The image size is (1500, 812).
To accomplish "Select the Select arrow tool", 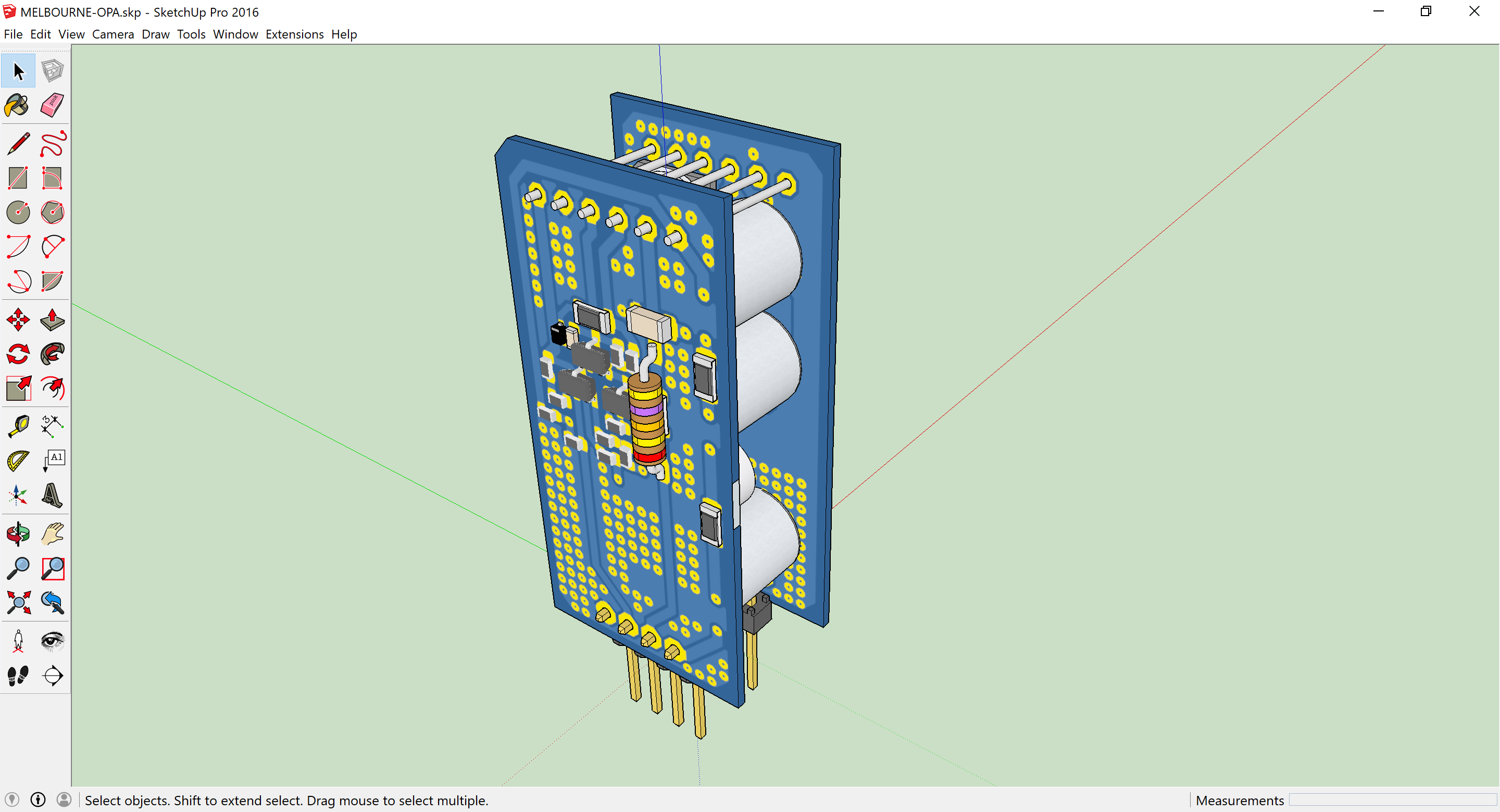I will coord(18,71).
